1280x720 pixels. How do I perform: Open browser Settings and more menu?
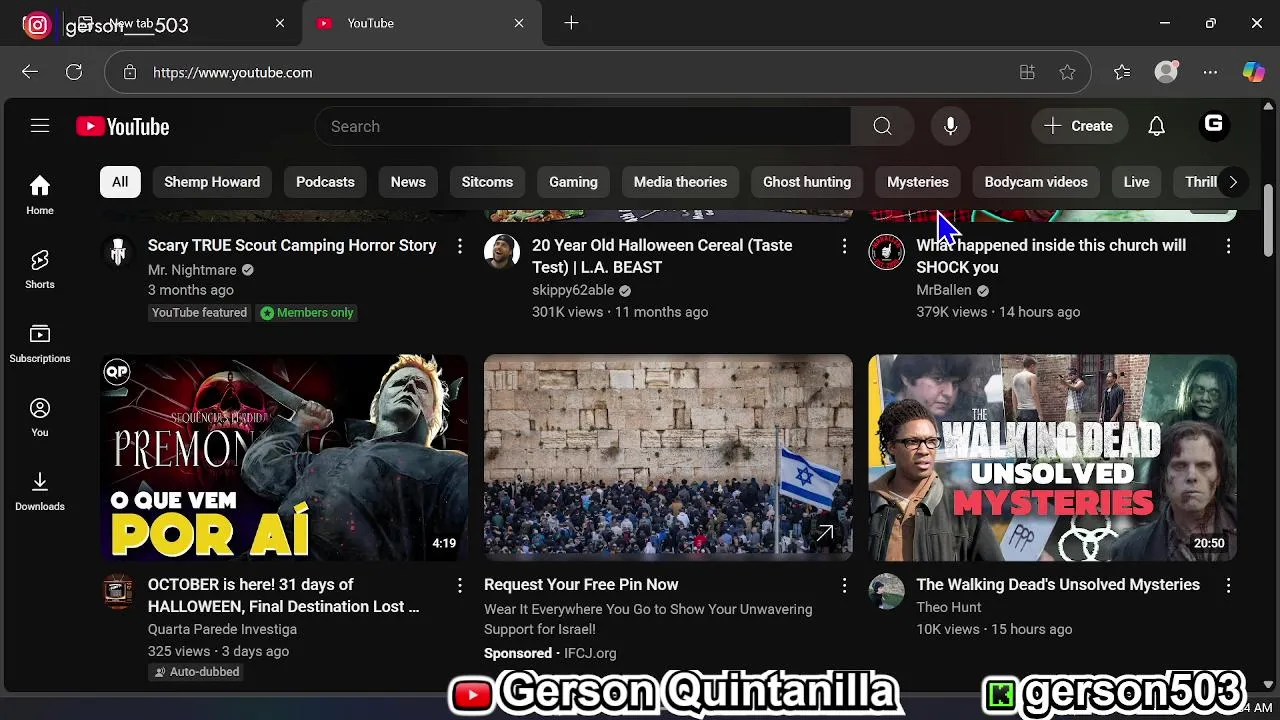pos(1210,72)
